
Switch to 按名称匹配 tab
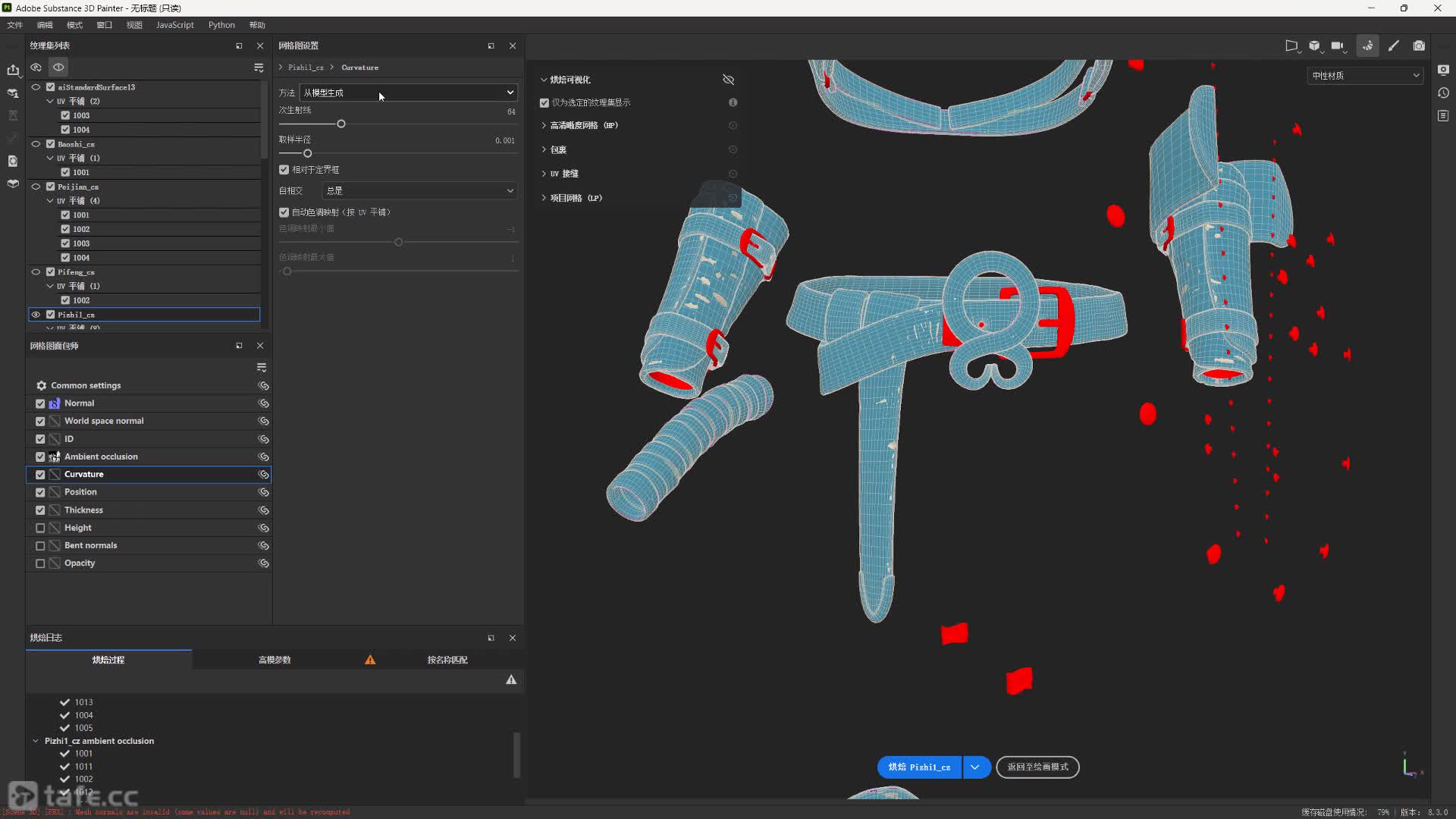coord(447,660)
